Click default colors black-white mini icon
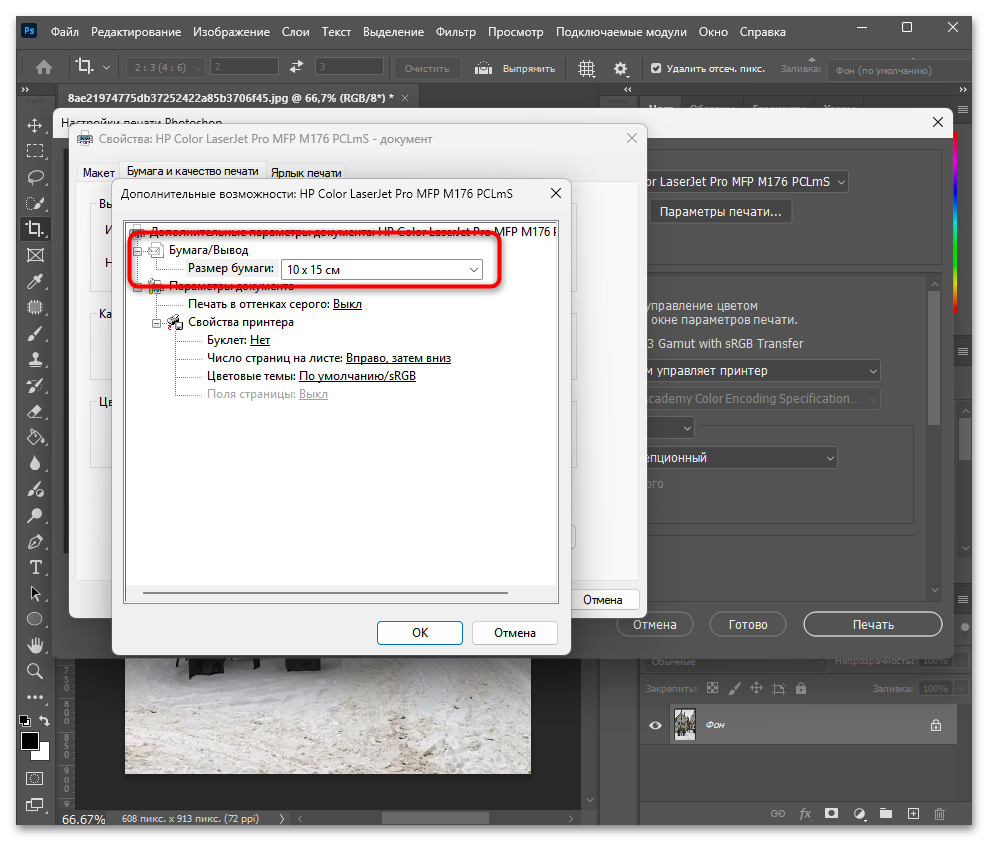Image resolution: width=988 pixels, height=841 pixels. point(25,720)
